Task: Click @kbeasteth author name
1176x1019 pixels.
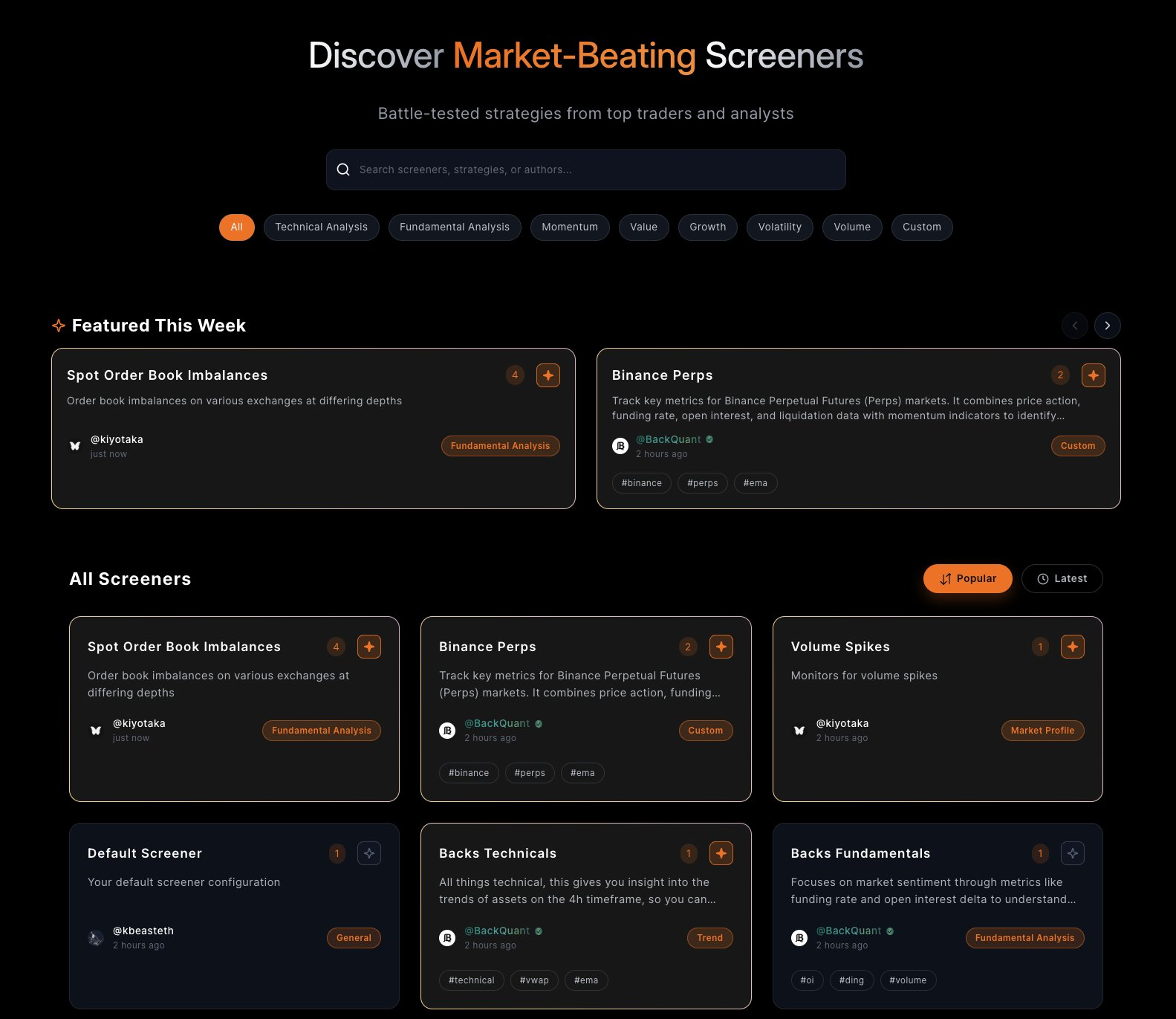Action: click(x=143, y=931)
